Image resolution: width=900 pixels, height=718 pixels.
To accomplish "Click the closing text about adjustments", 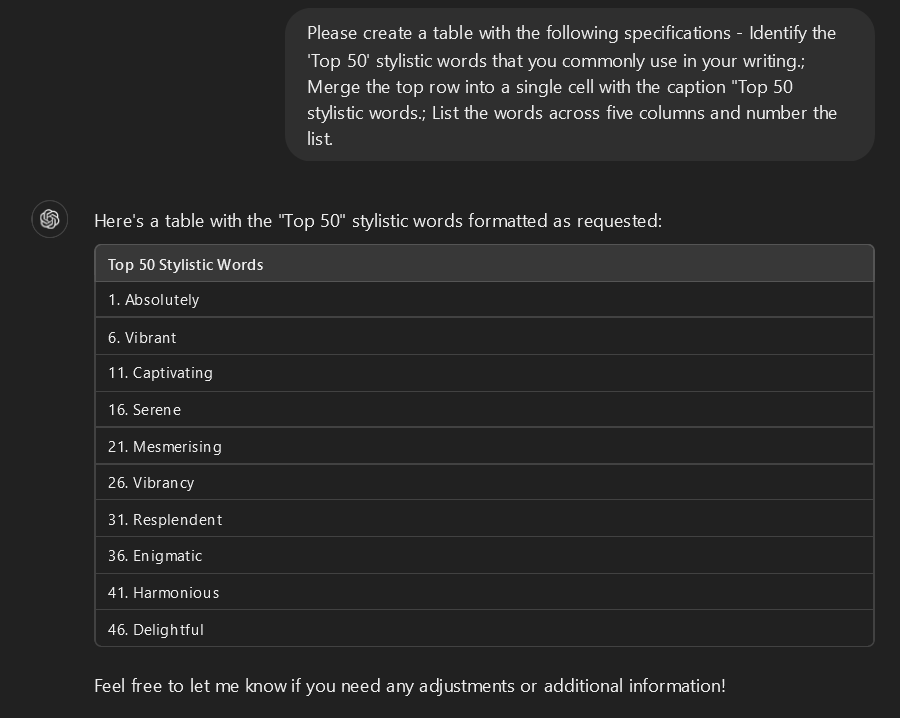I will (x=410, y=686).
